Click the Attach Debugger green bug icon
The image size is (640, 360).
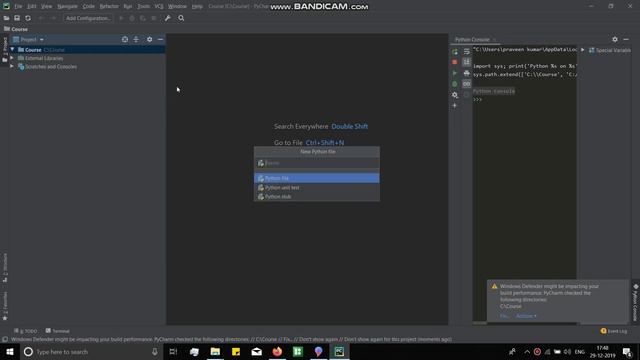coord(455,84)
